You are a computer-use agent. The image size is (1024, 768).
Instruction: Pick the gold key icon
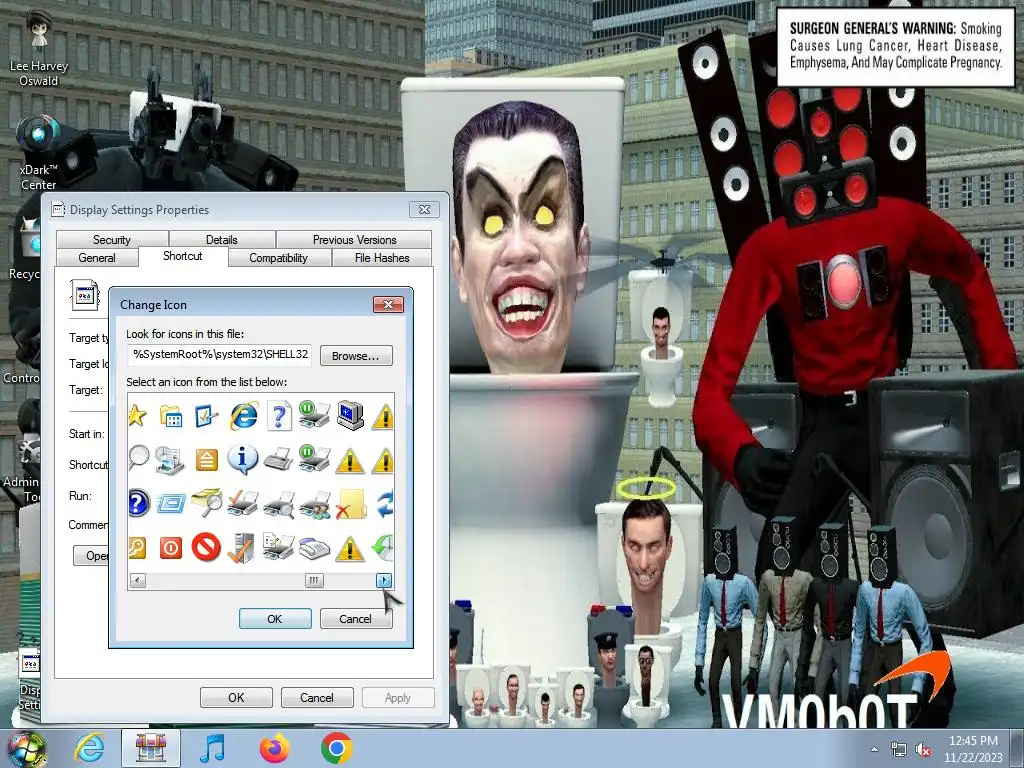[137, 547]
